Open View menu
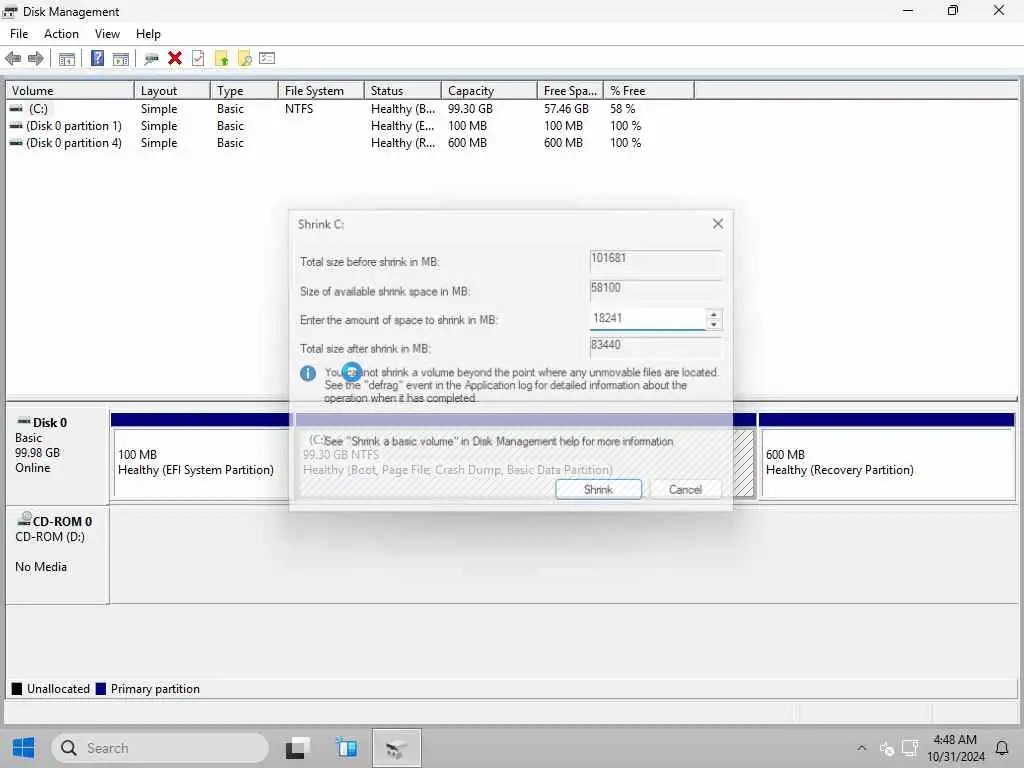Viewport: 1024px width, 768px height. click(107, 34)
